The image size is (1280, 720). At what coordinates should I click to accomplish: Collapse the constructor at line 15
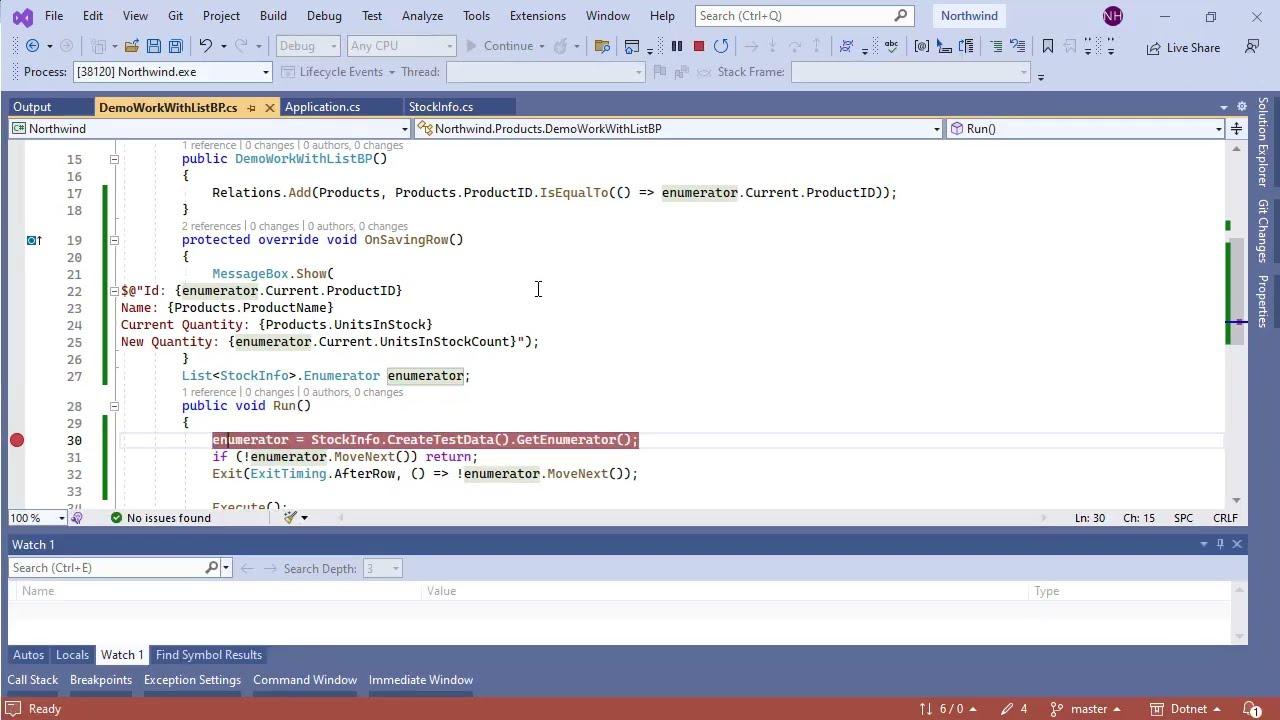[114, 159]
